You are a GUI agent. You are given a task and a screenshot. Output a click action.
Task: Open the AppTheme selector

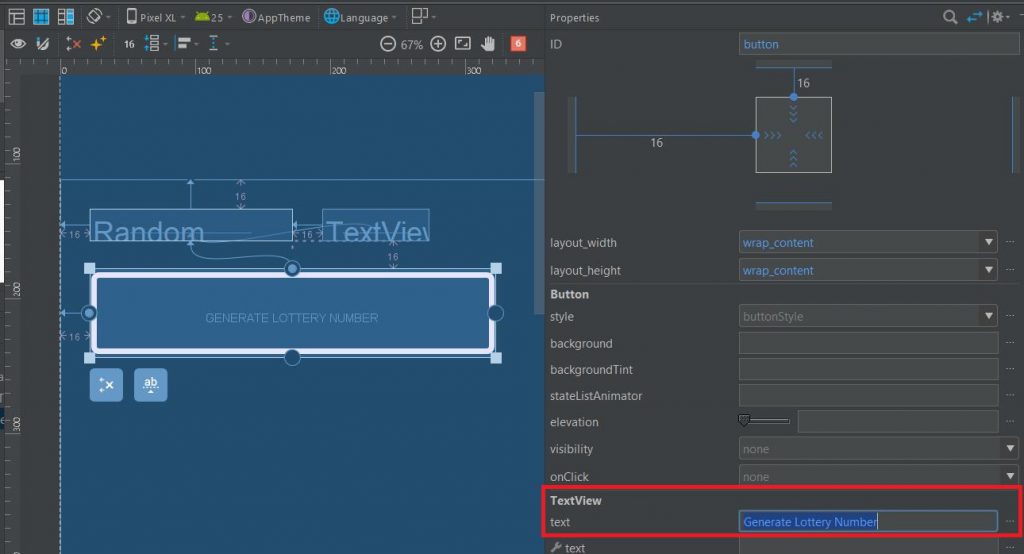coord(277,17)
